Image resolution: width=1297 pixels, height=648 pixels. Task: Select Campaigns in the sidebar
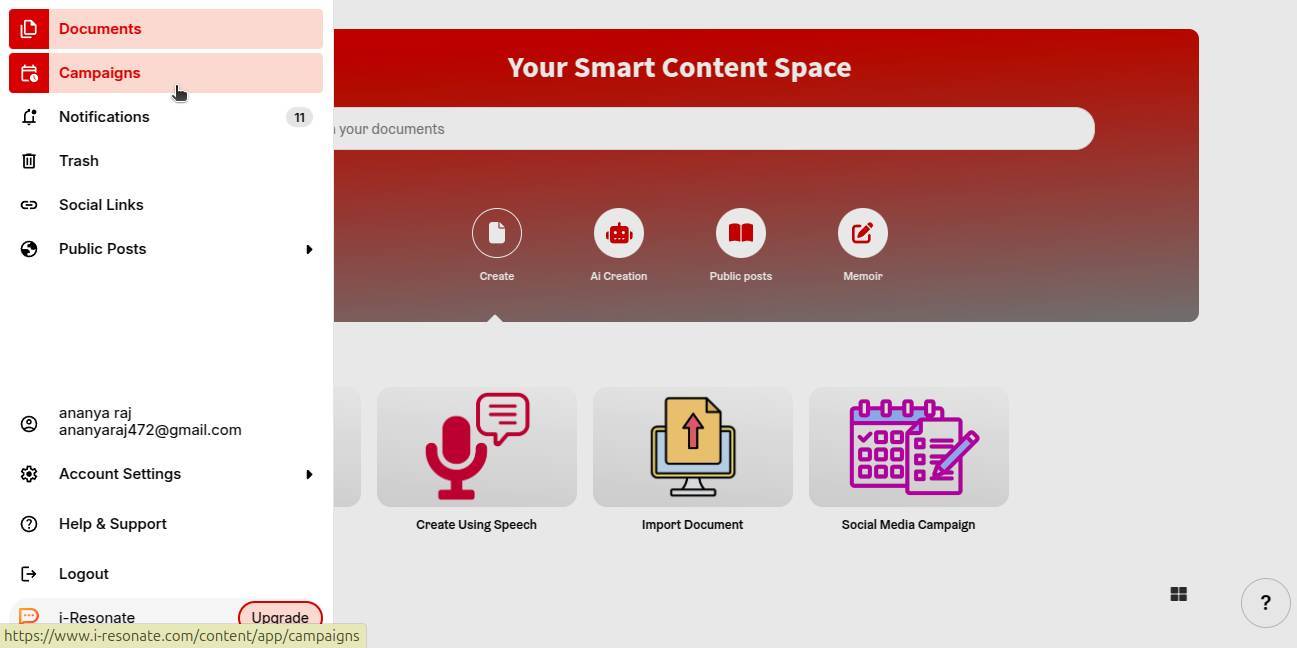point(100,73)
